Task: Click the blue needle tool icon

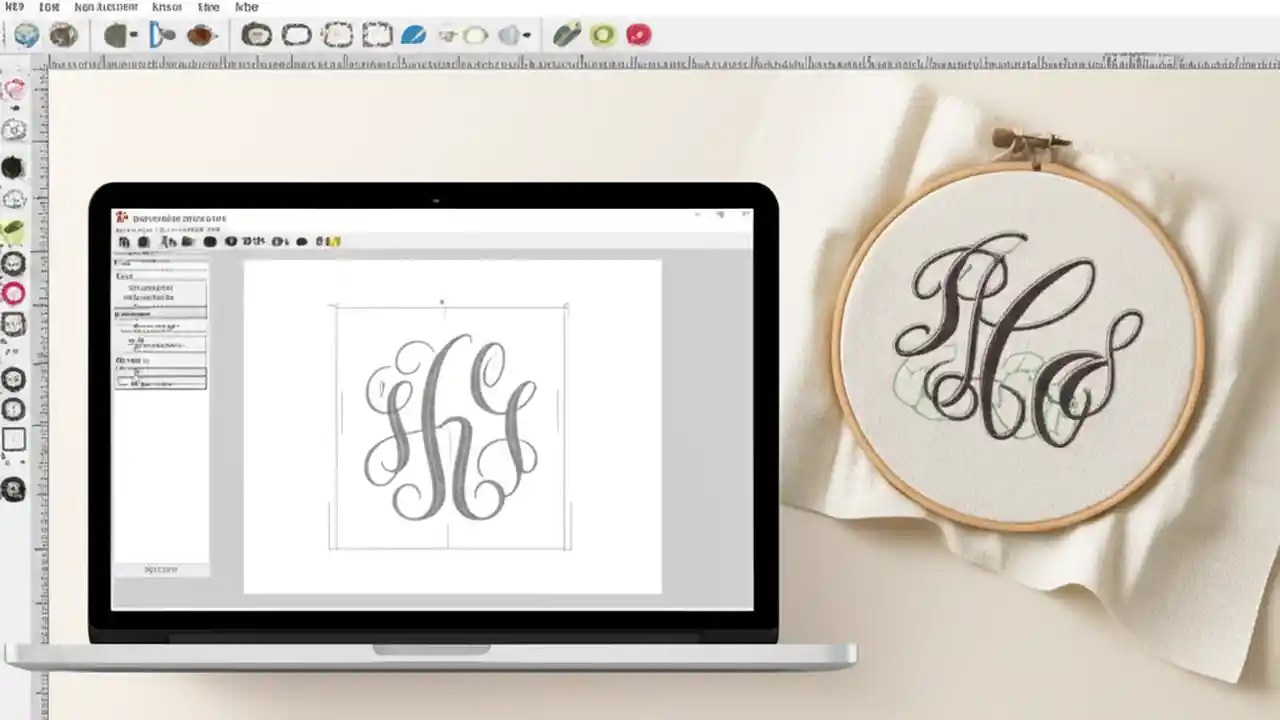Action: (x=414, y=35)
